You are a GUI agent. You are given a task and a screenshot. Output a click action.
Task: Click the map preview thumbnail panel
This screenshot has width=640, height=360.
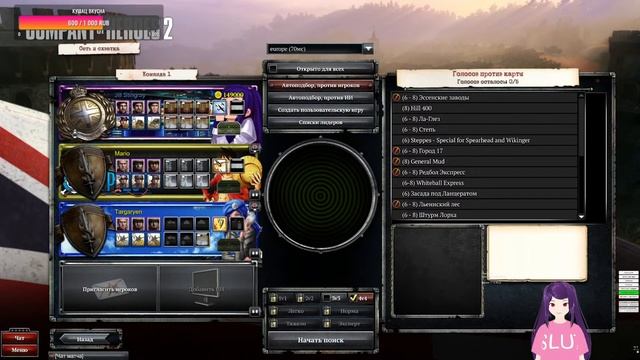438,271
